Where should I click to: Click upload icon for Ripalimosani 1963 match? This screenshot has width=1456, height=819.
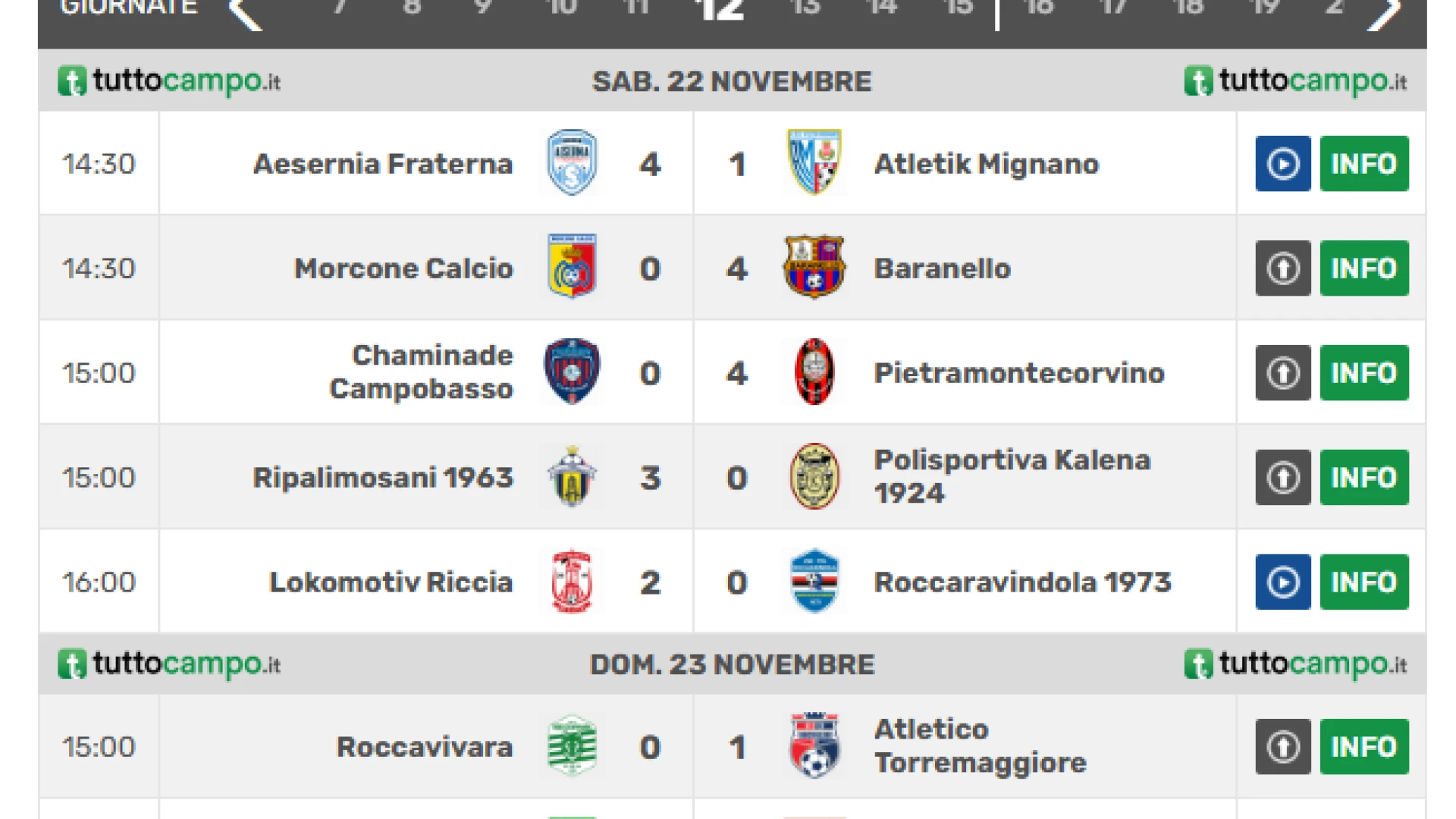(x=1282, y=478)
